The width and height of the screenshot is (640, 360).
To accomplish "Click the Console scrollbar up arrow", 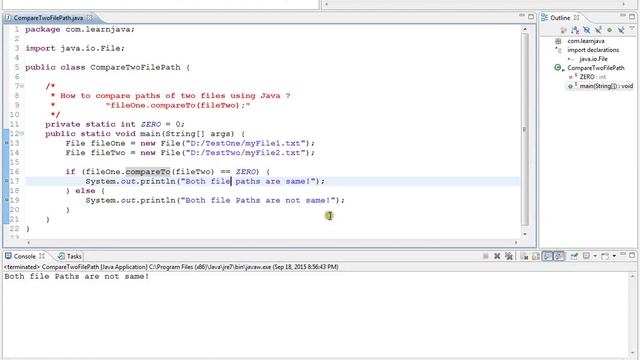I will coord(633,276).
